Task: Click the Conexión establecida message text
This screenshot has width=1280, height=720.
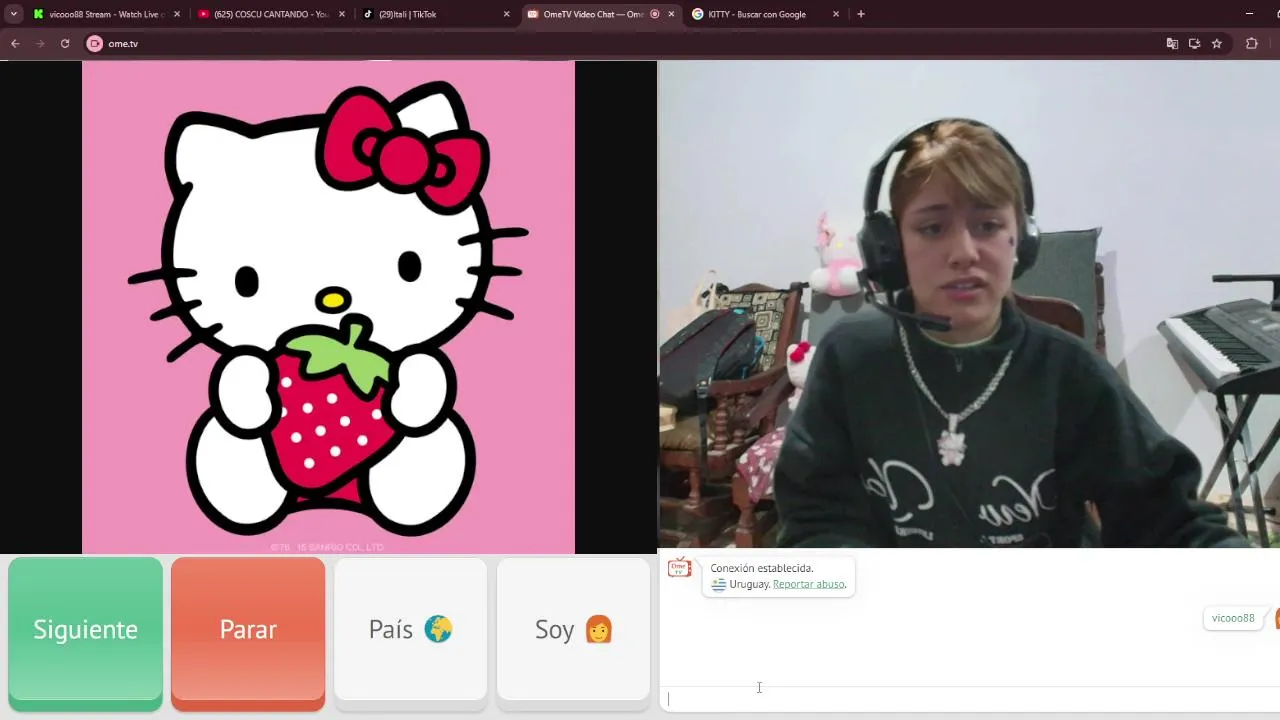Action: [762, 568]
